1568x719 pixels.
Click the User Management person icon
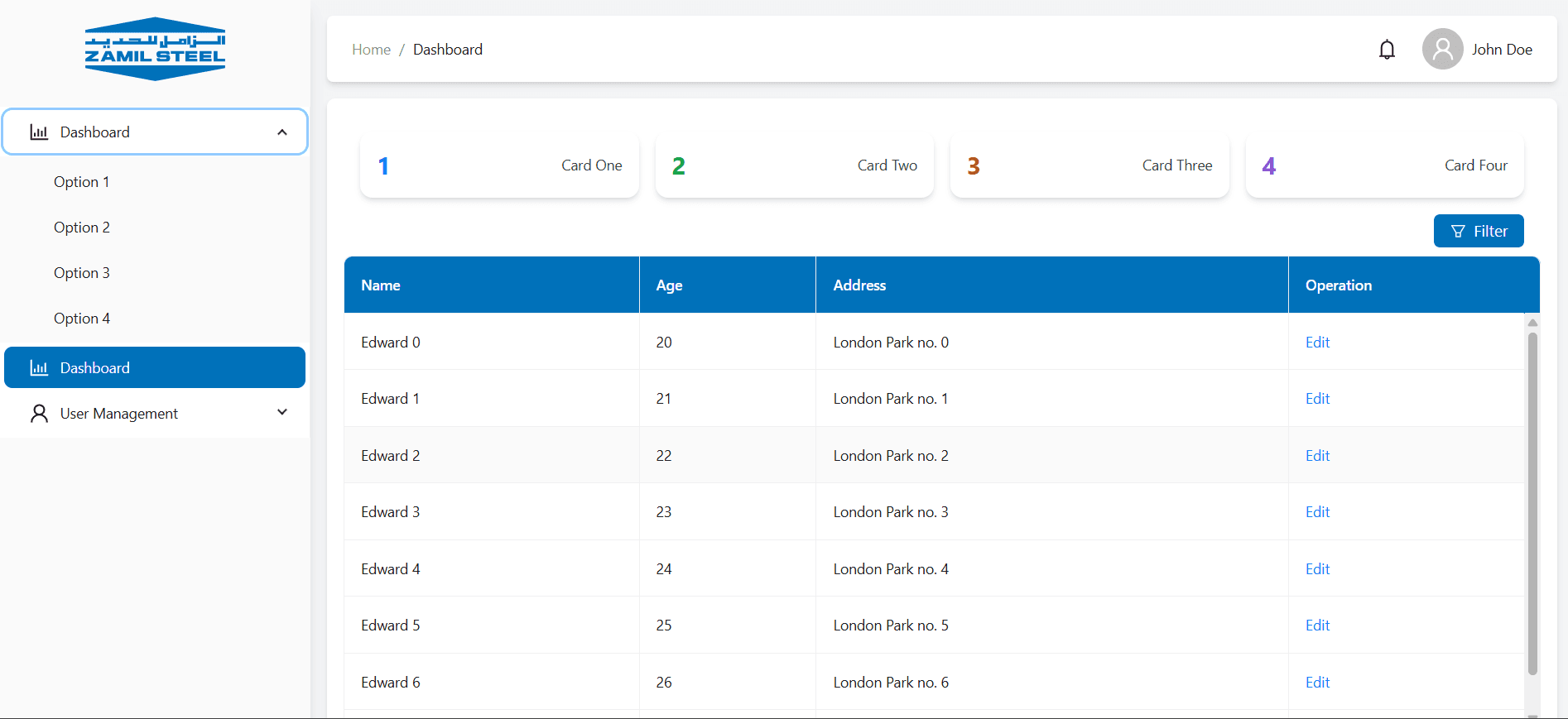click(x=39, y=413)
